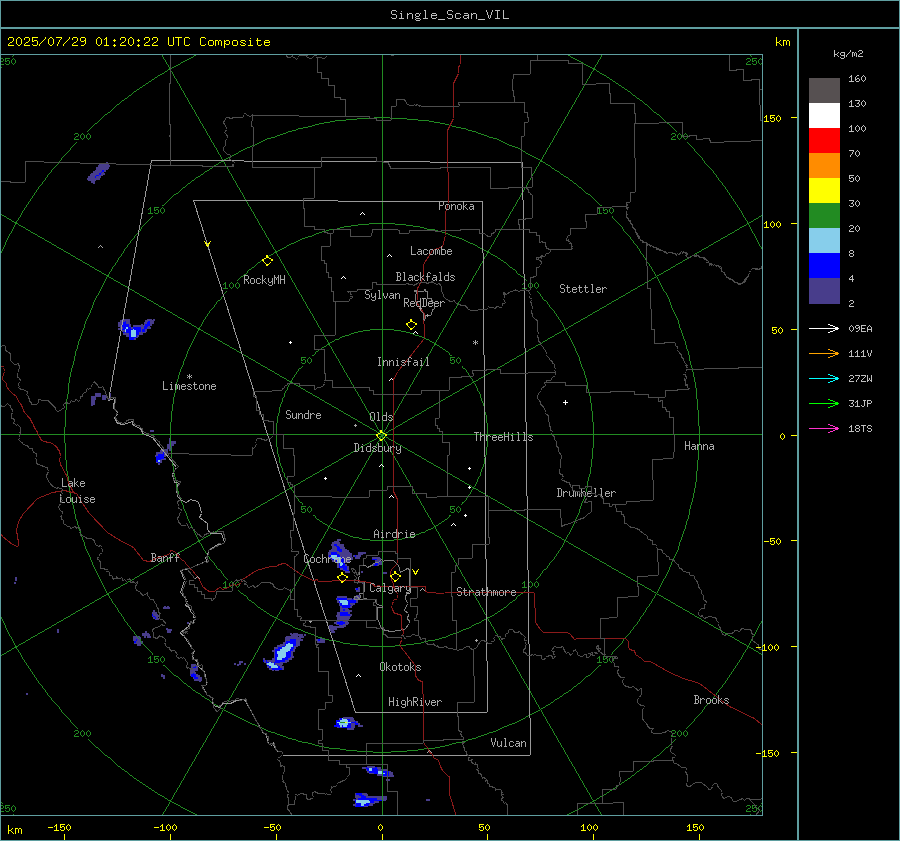The image size is (900, 841).
Task: Click the Banff label
Action: 165,557
